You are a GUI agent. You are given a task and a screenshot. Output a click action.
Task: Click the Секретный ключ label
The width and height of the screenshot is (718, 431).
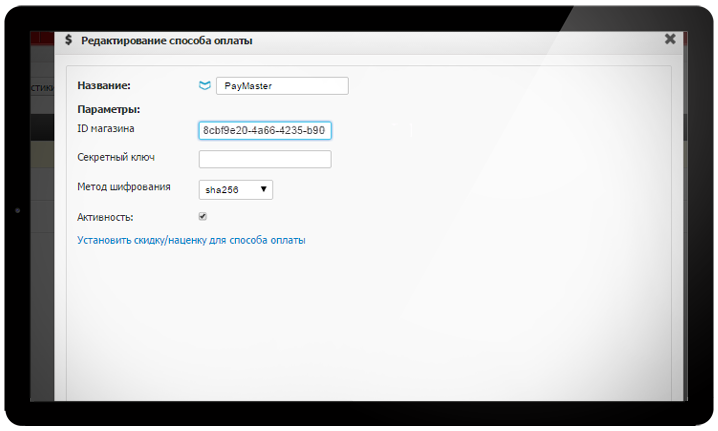point(115,157)
